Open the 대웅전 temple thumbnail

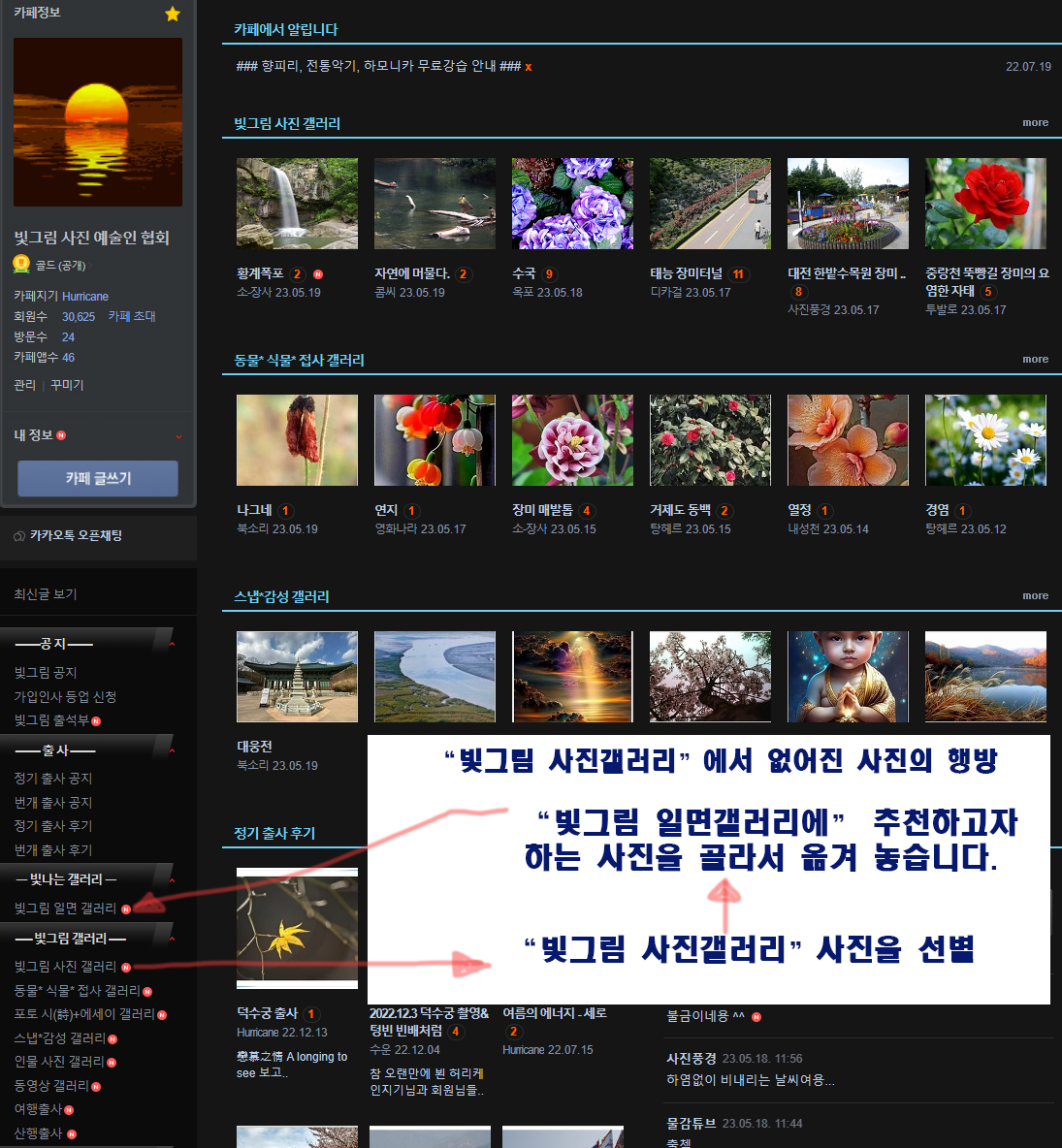pos(298,677)
